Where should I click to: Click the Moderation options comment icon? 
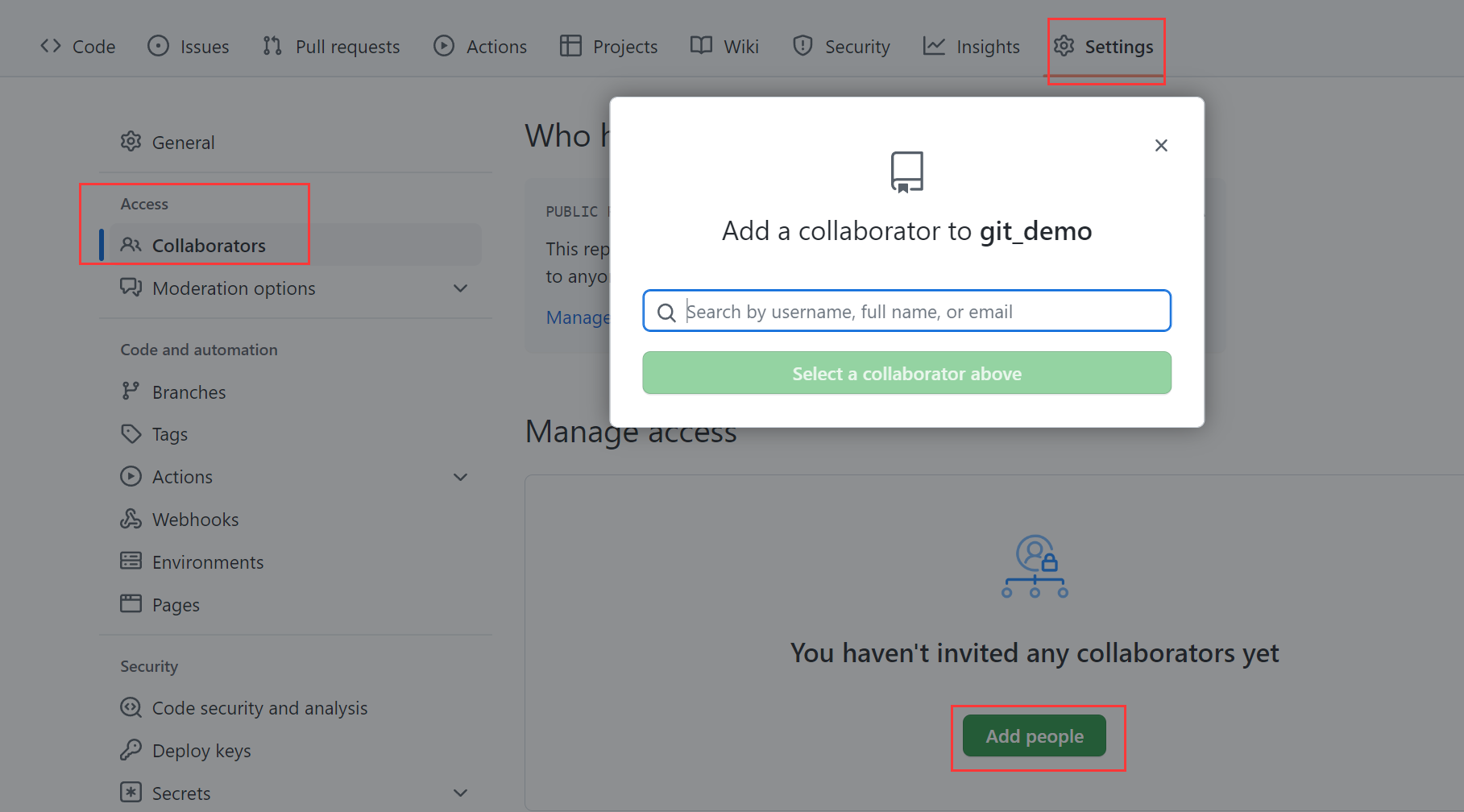(131, 288)
